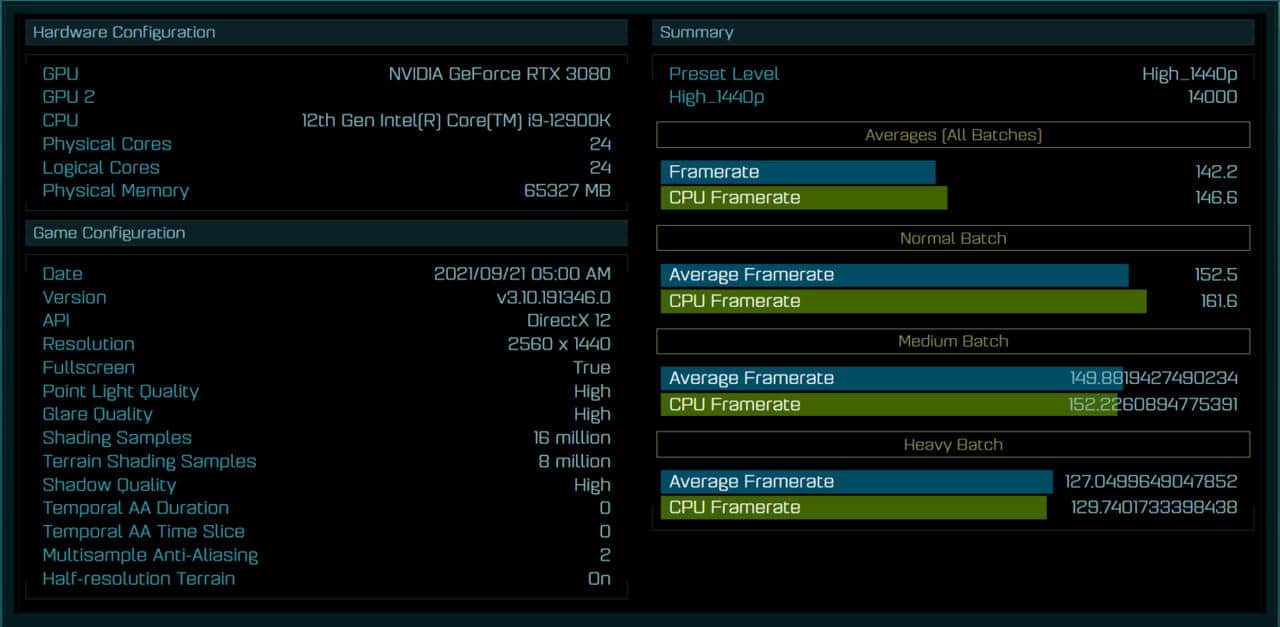Click the blue Framerate bar under Averages
The width and height of the screenshot is (1280, 627).
[x=798, y=172]
